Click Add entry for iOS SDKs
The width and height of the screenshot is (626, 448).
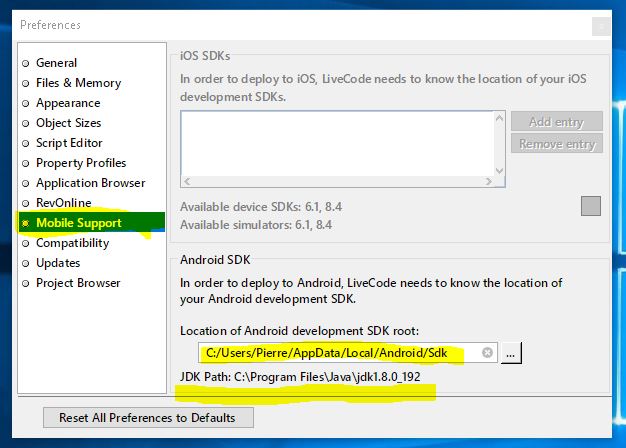557,121
